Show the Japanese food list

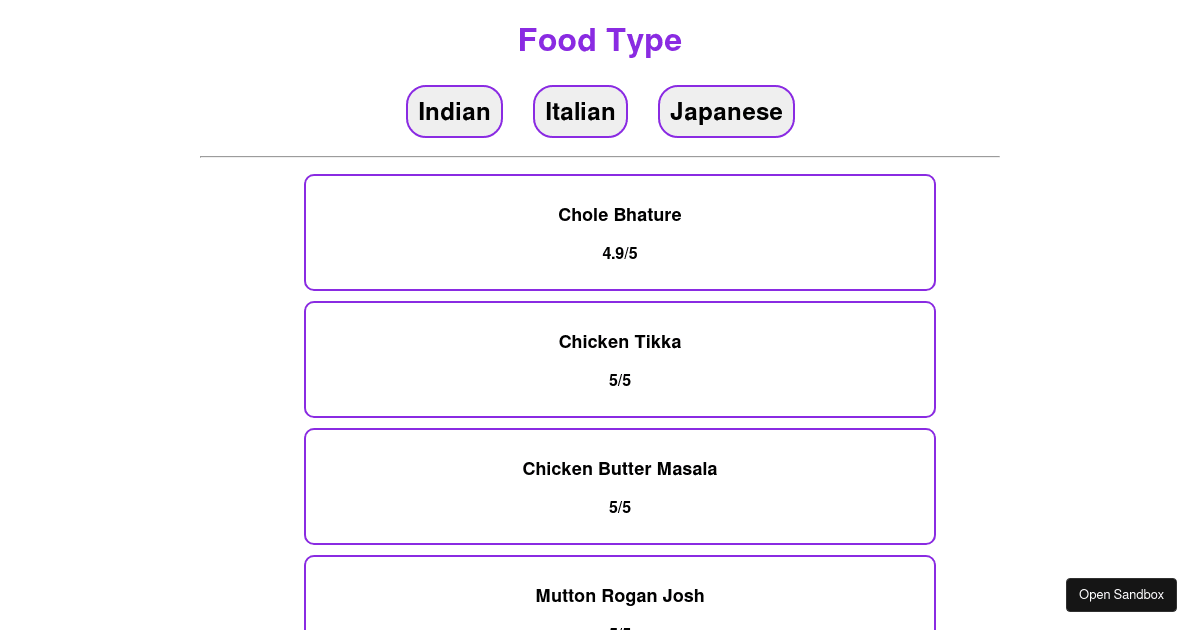726,111
